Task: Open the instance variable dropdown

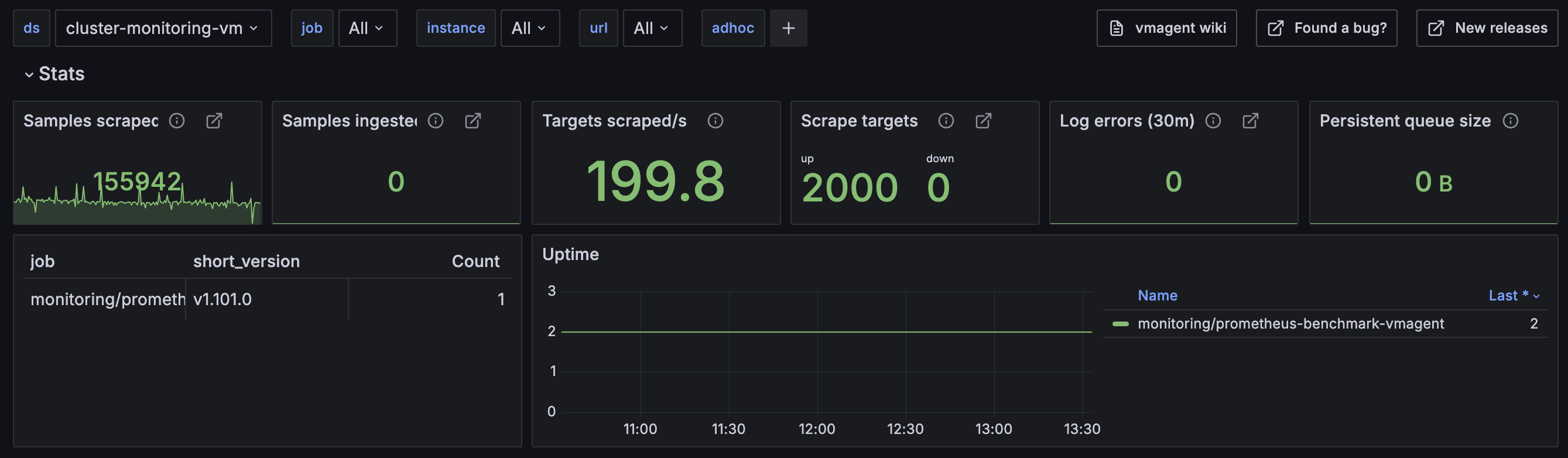Action: coord(529,28)
